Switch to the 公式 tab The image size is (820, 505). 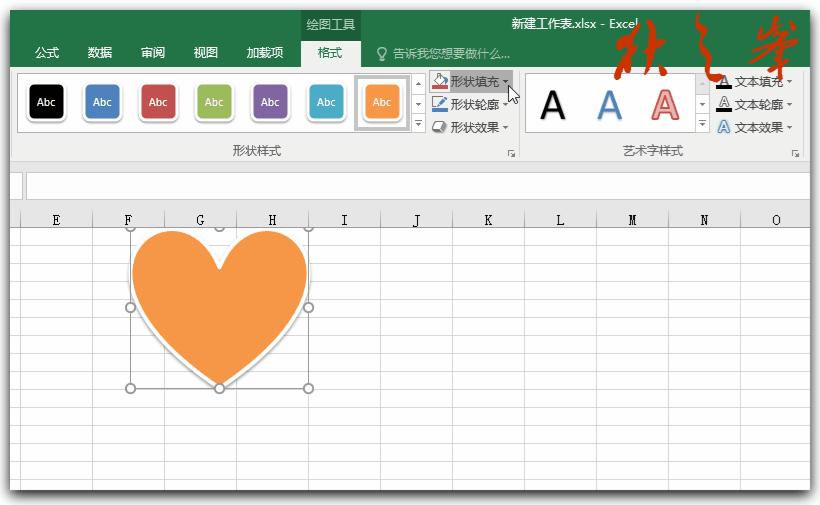click(47, 53)
